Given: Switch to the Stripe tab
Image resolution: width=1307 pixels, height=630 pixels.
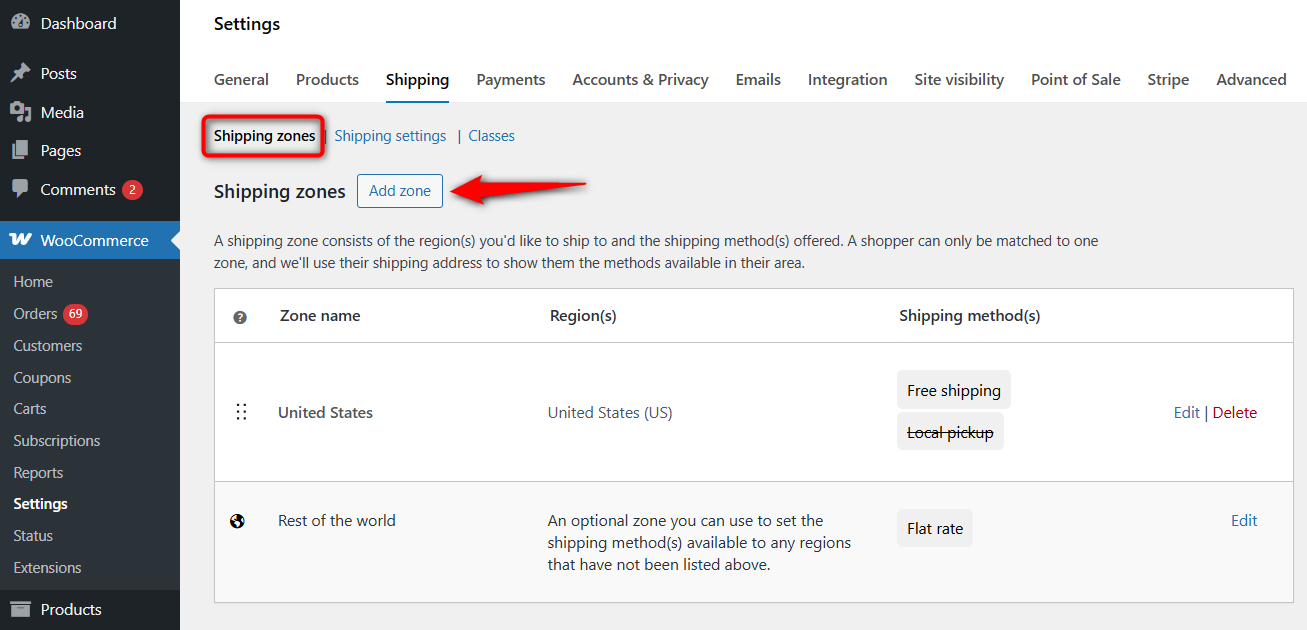Looking at the screenshot, I should [1168, 79].
